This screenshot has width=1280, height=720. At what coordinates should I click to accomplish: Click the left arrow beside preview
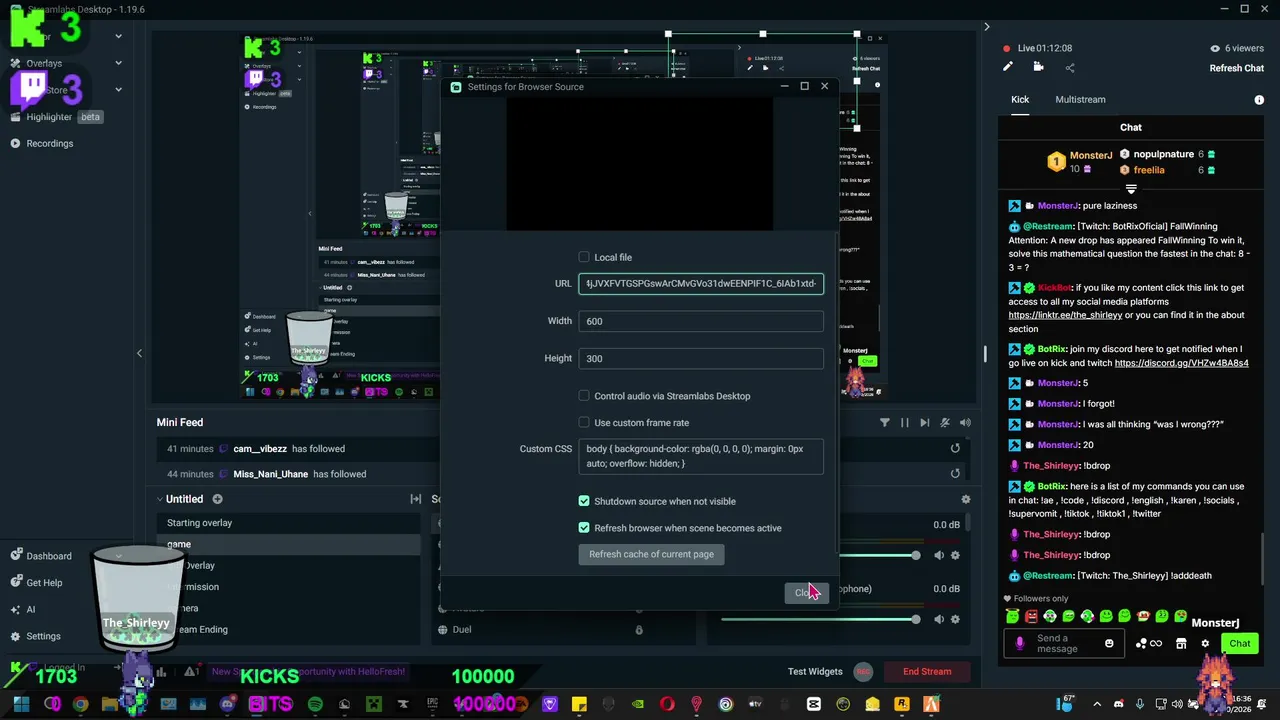(x=139, y=353)
